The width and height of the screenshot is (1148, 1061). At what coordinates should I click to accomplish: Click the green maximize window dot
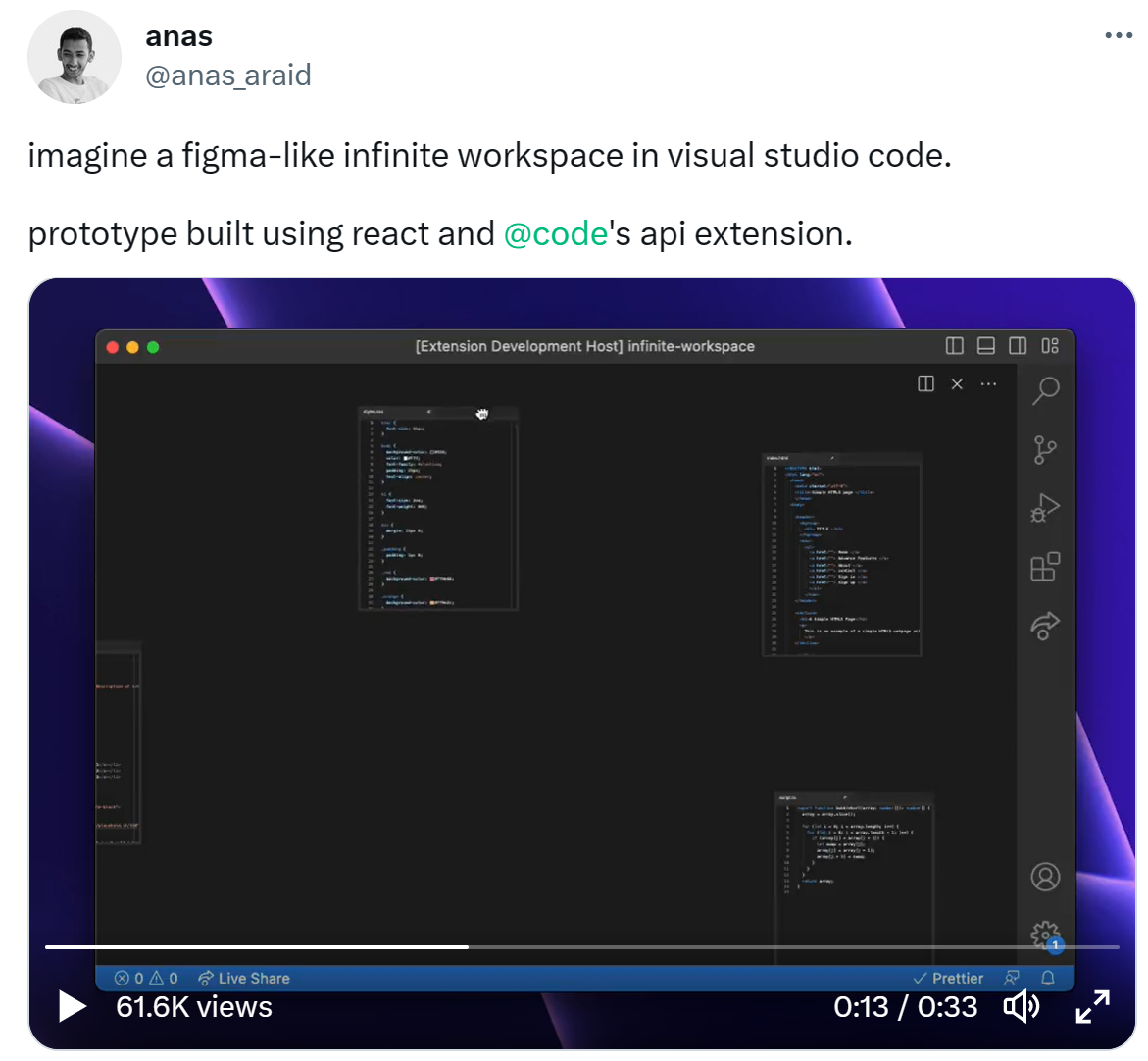click(153, 347)
